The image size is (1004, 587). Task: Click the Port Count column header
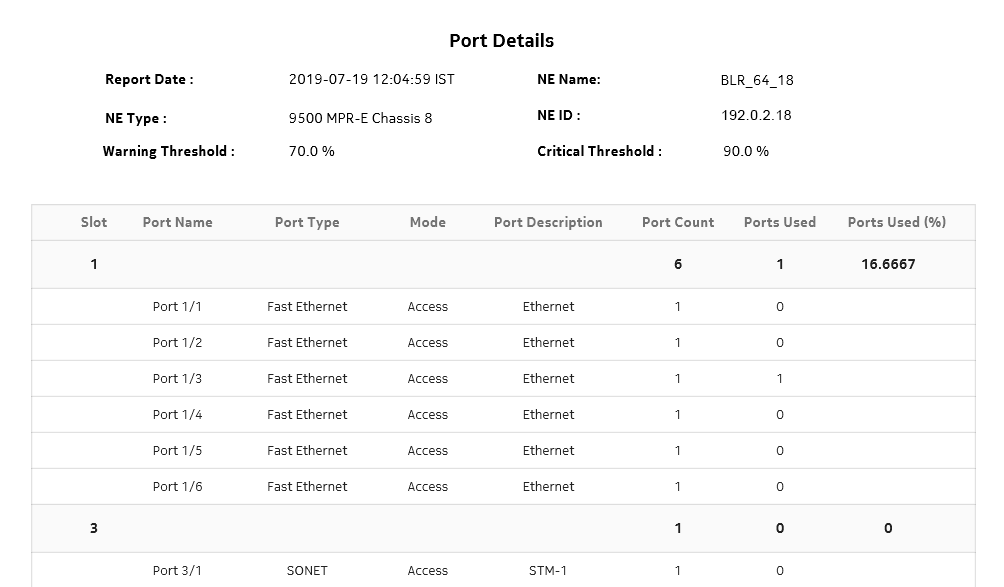[x=678, y=222]
